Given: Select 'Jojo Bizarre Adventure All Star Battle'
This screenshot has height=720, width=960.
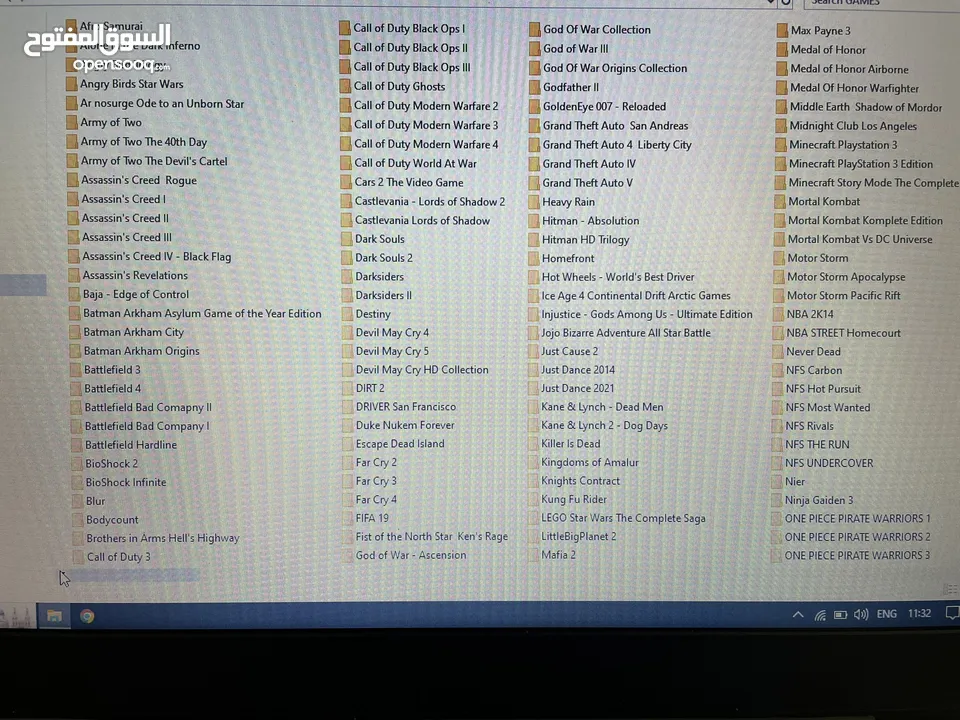Looking at the screenshot, I should click(626, 333).
